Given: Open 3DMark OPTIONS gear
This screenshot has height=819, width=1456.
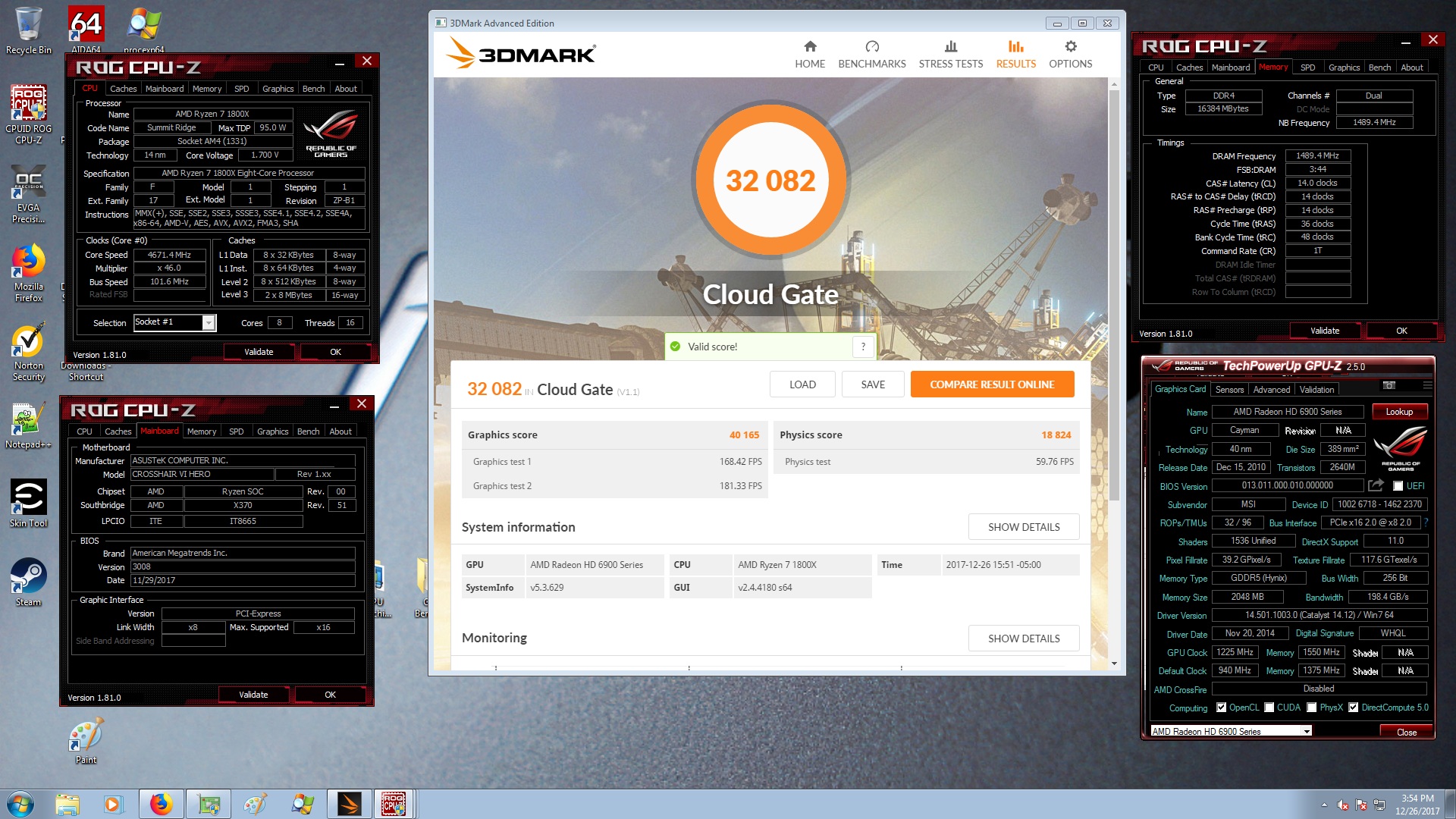Looking at the screenshot, I should pos(1071,55).
